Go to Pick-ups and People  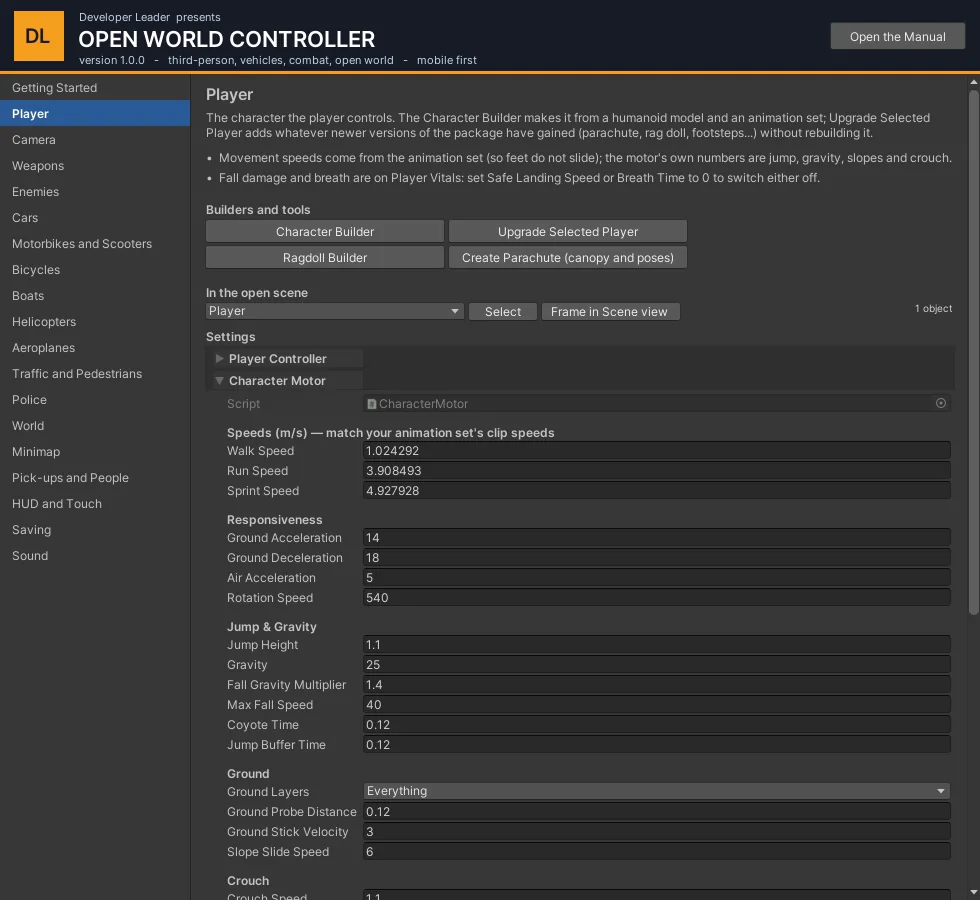tap(95, 478)
